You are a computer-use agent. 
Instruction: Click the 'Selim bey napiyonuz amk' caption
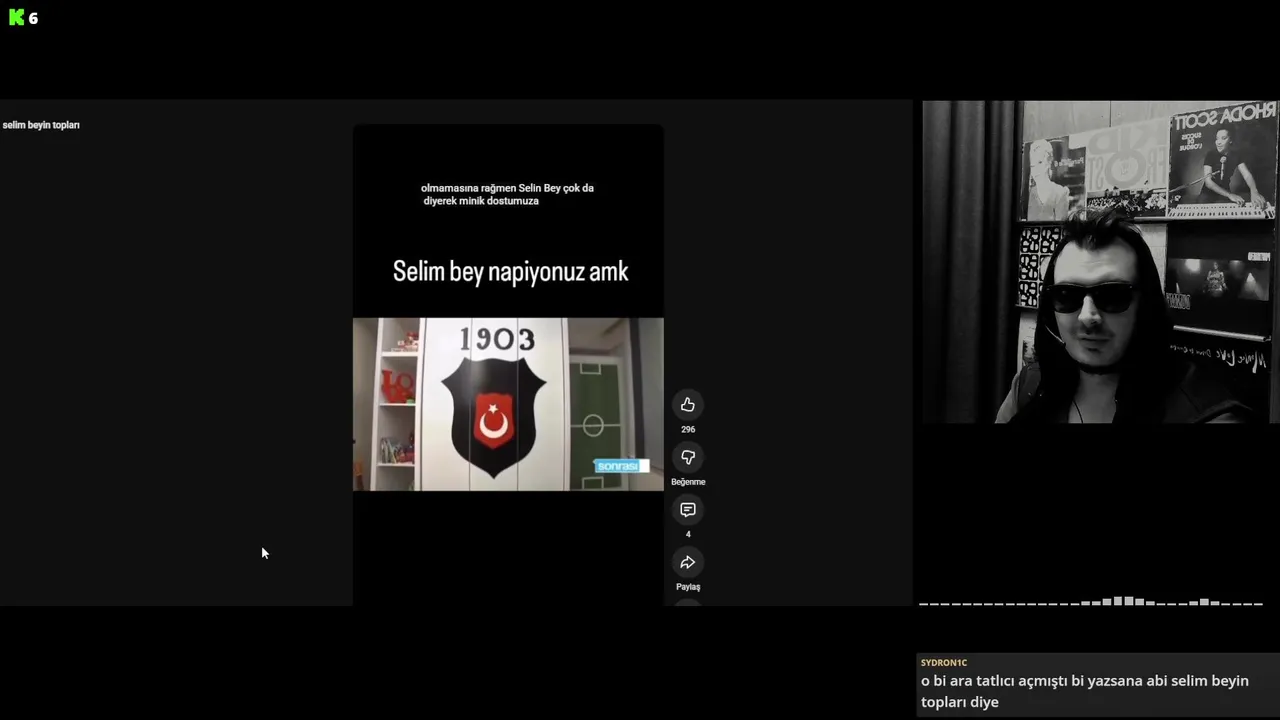coord(510,271)
